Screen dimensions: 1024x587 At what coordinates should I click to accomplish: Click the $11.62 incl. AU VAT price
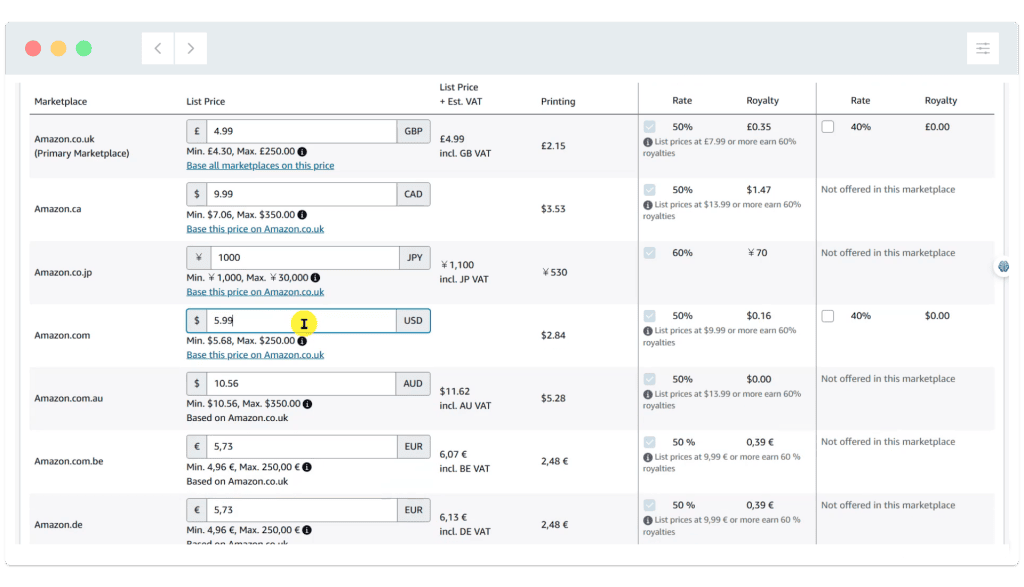tap(465, 398)
